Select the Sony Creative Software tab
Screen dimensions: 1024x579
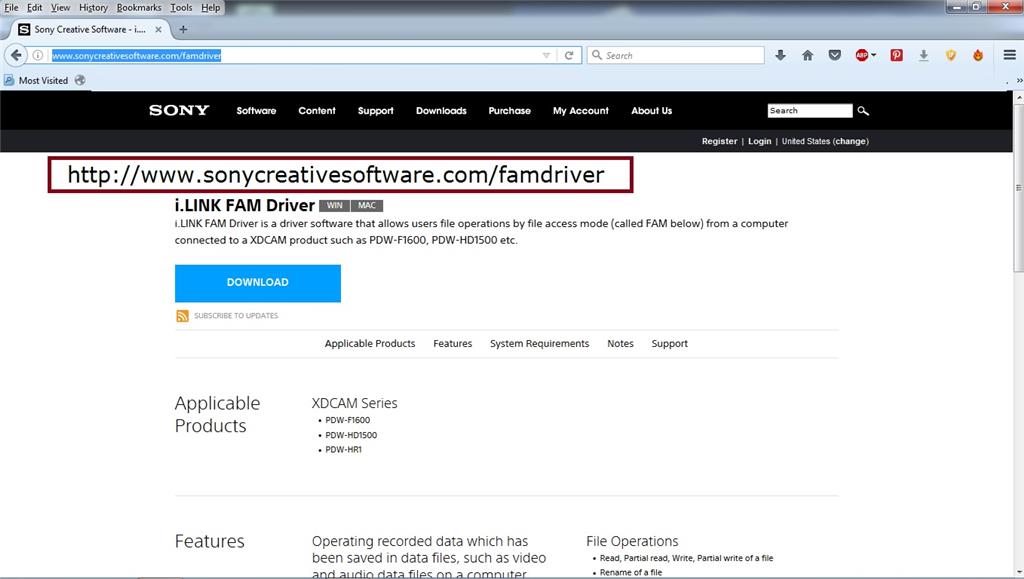[x=89, y=29]
